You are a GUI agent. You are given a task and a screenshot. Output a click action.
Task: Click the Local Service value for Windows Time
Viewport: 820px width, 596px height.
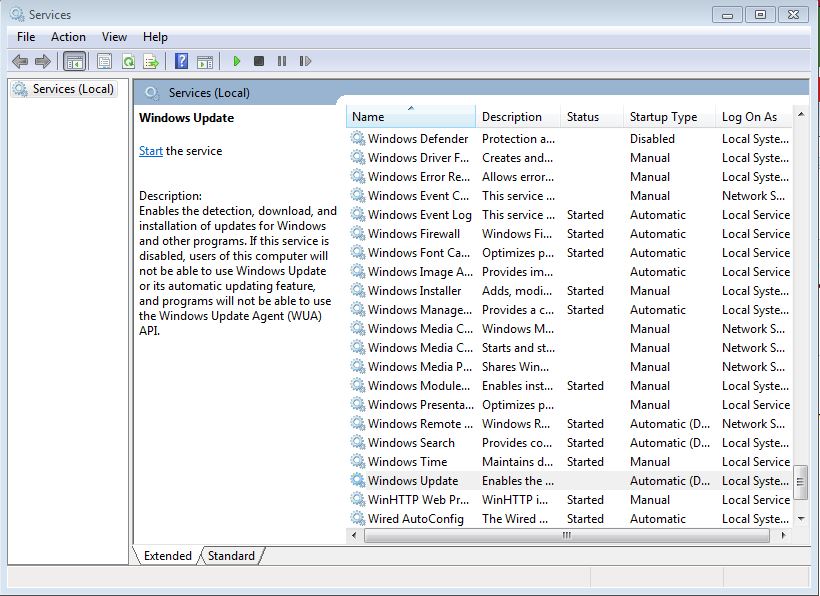pyautogui.click(x=756, y=462)
